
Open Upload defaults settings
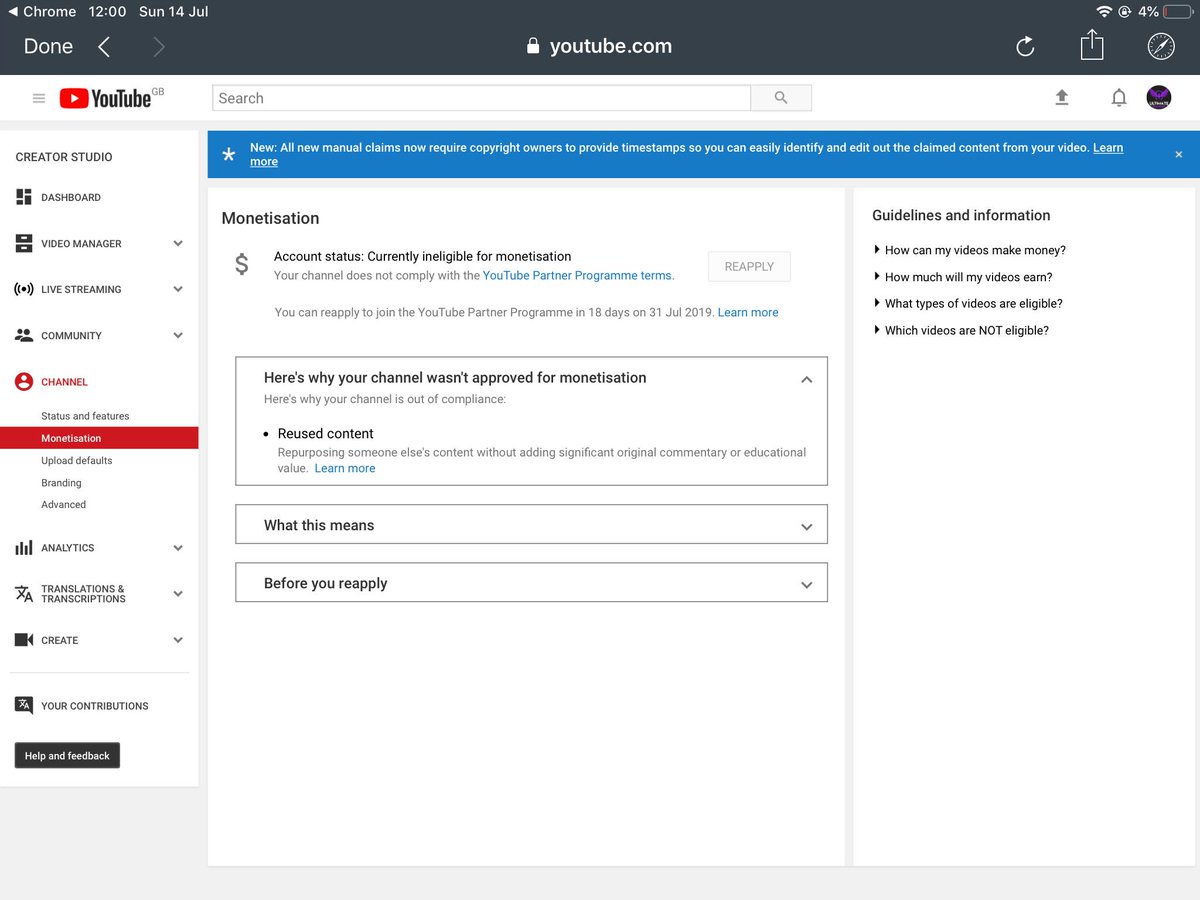pos(77,460)
